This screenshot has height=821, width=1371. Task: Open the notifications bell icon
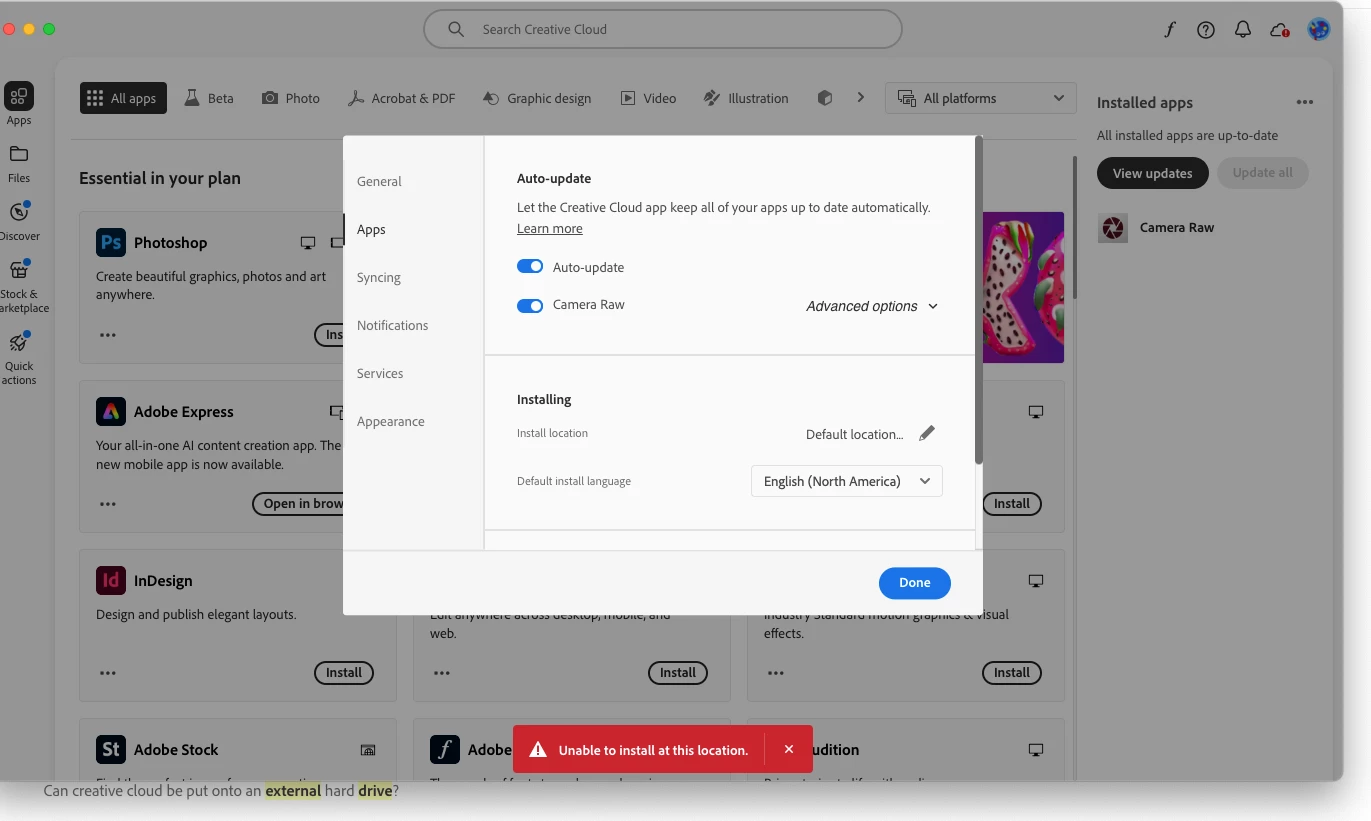(1242, 30)
